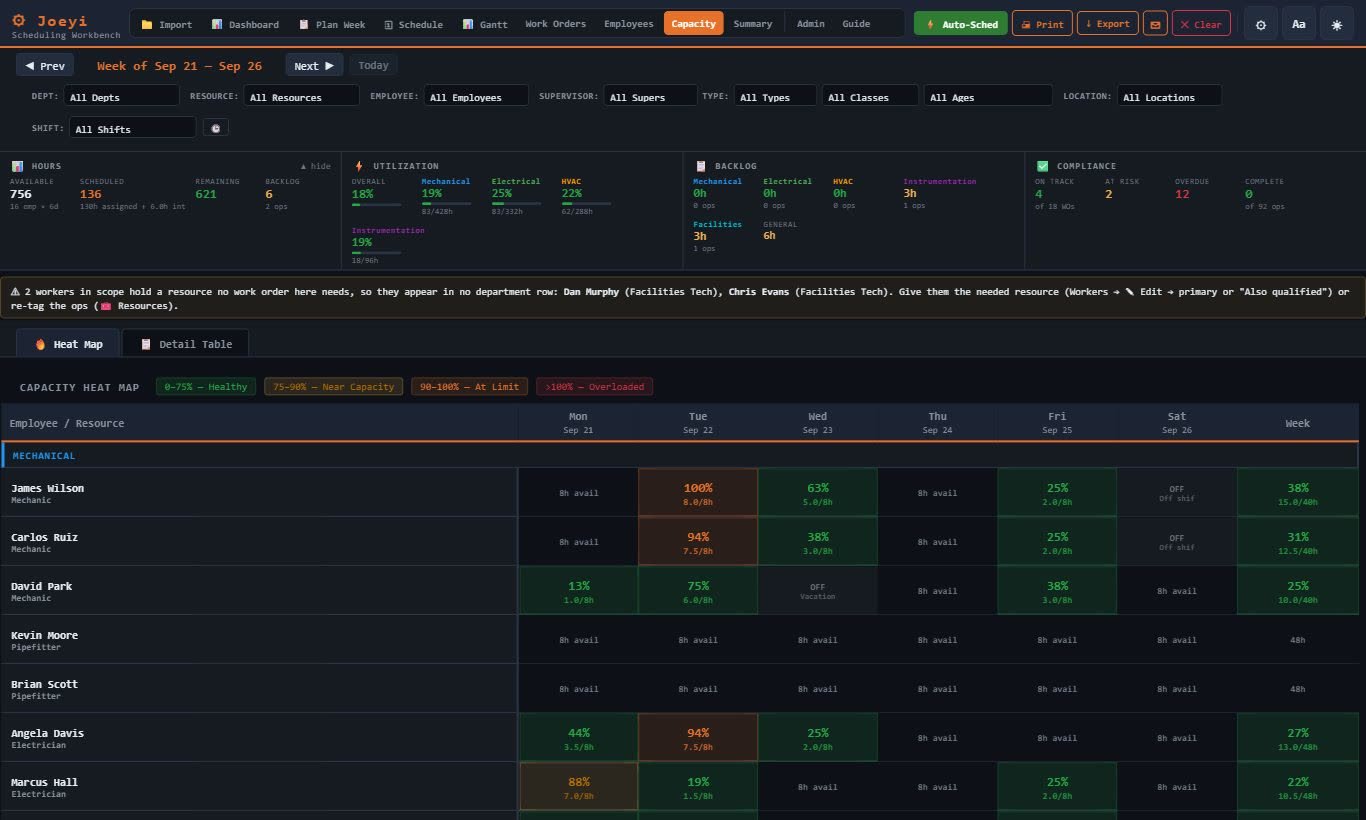Click the clock icon next to Shift filter

[x=215, y=128]
